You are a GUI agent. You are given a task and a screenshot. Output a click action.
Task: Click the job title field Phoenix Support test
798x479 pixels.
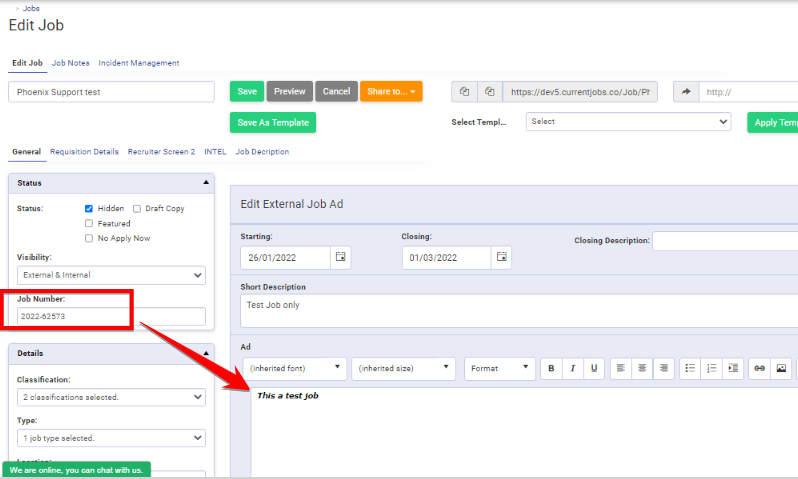[x=111, y=92]
